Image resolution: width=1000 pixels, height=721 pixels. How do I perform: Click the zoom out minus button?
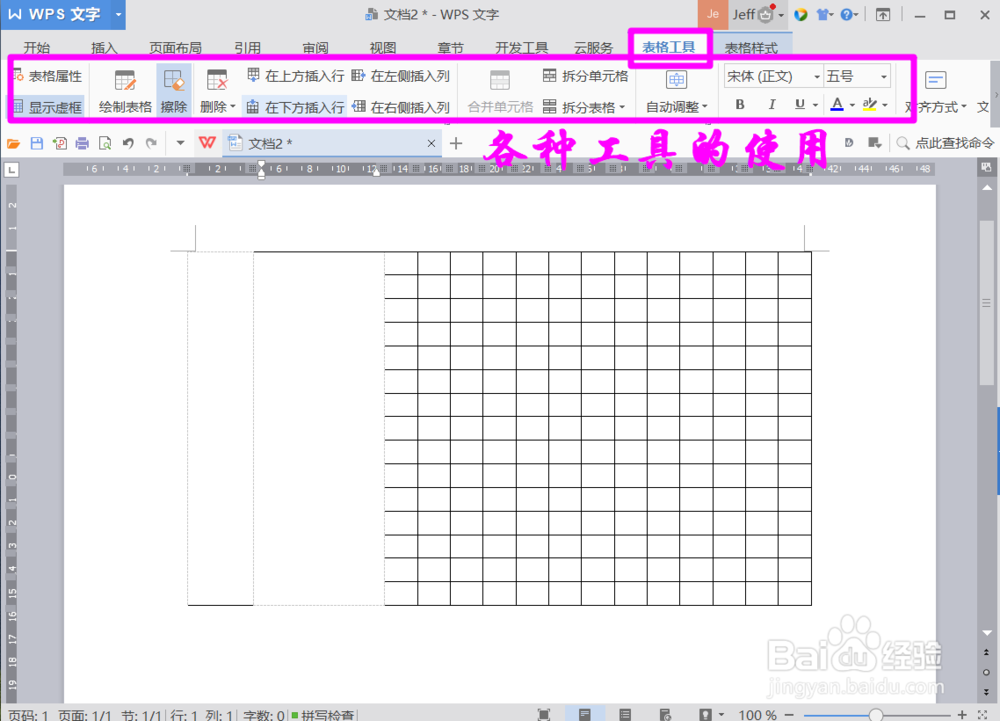[789, 715]
